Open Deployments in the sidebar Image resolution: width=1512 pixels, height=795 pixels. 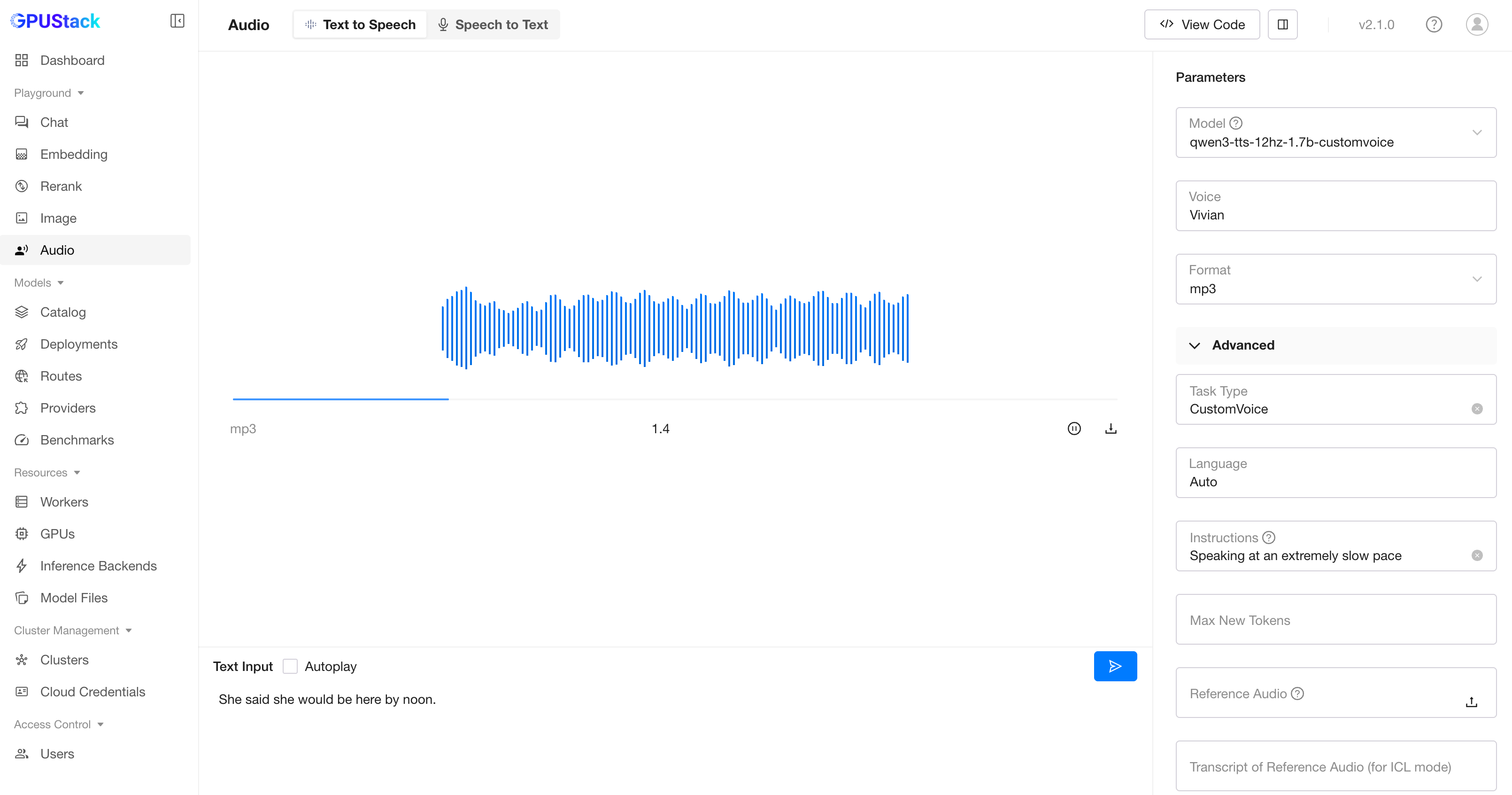click(79, 344)
